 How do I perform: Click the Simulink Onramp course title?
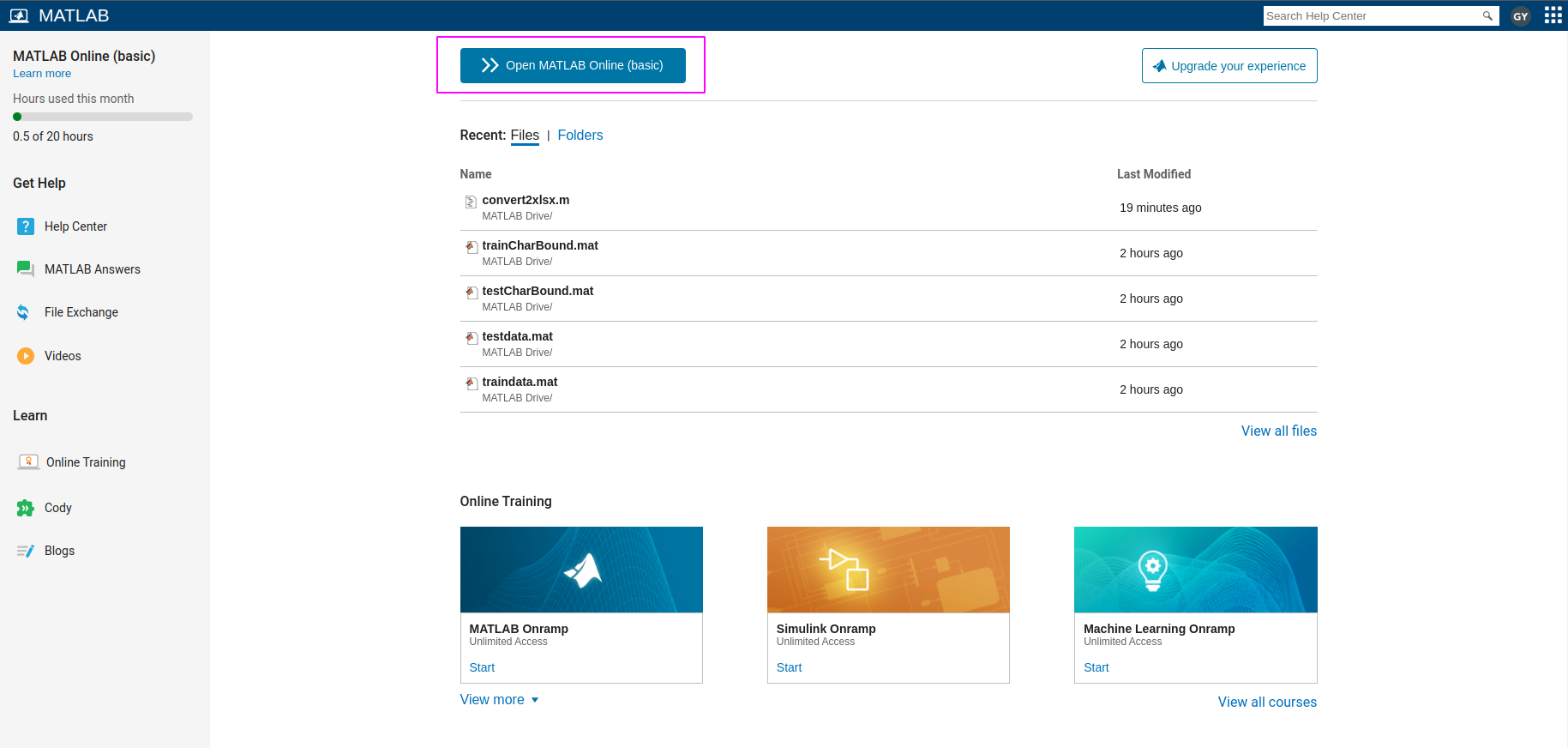point(826,629)
